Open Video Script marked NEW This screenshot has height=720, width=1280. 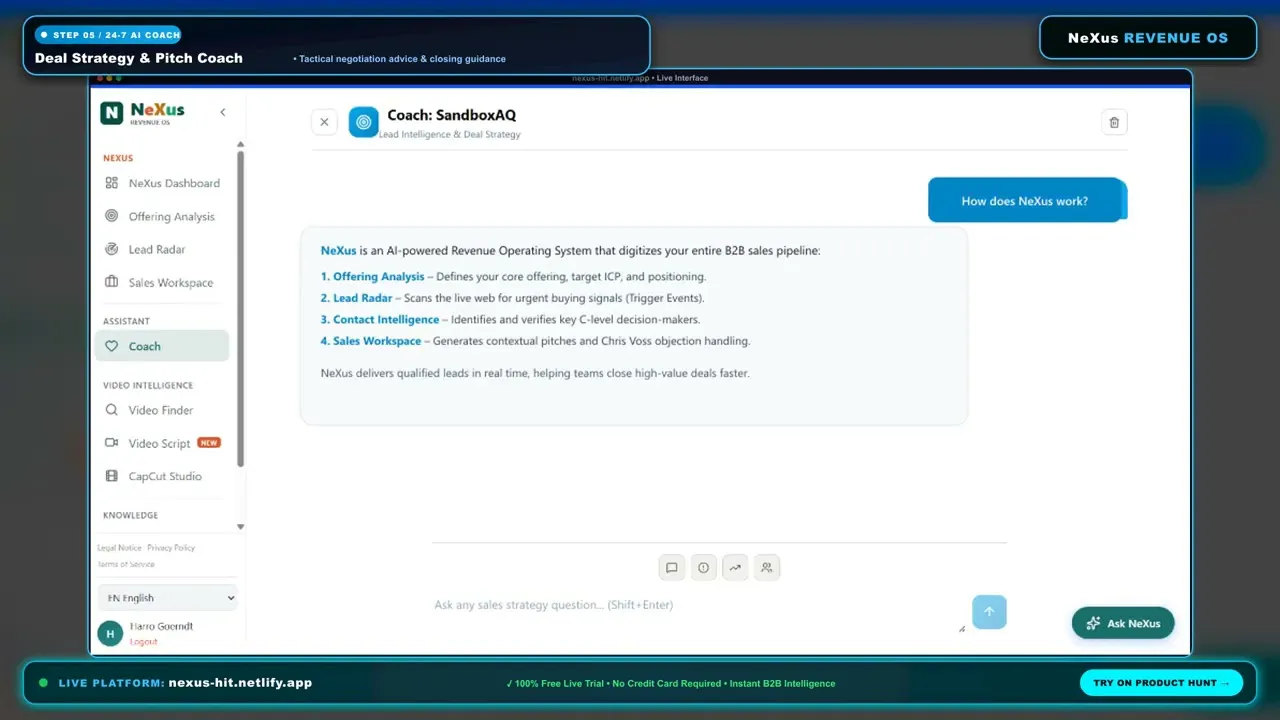tap(162, 443)
